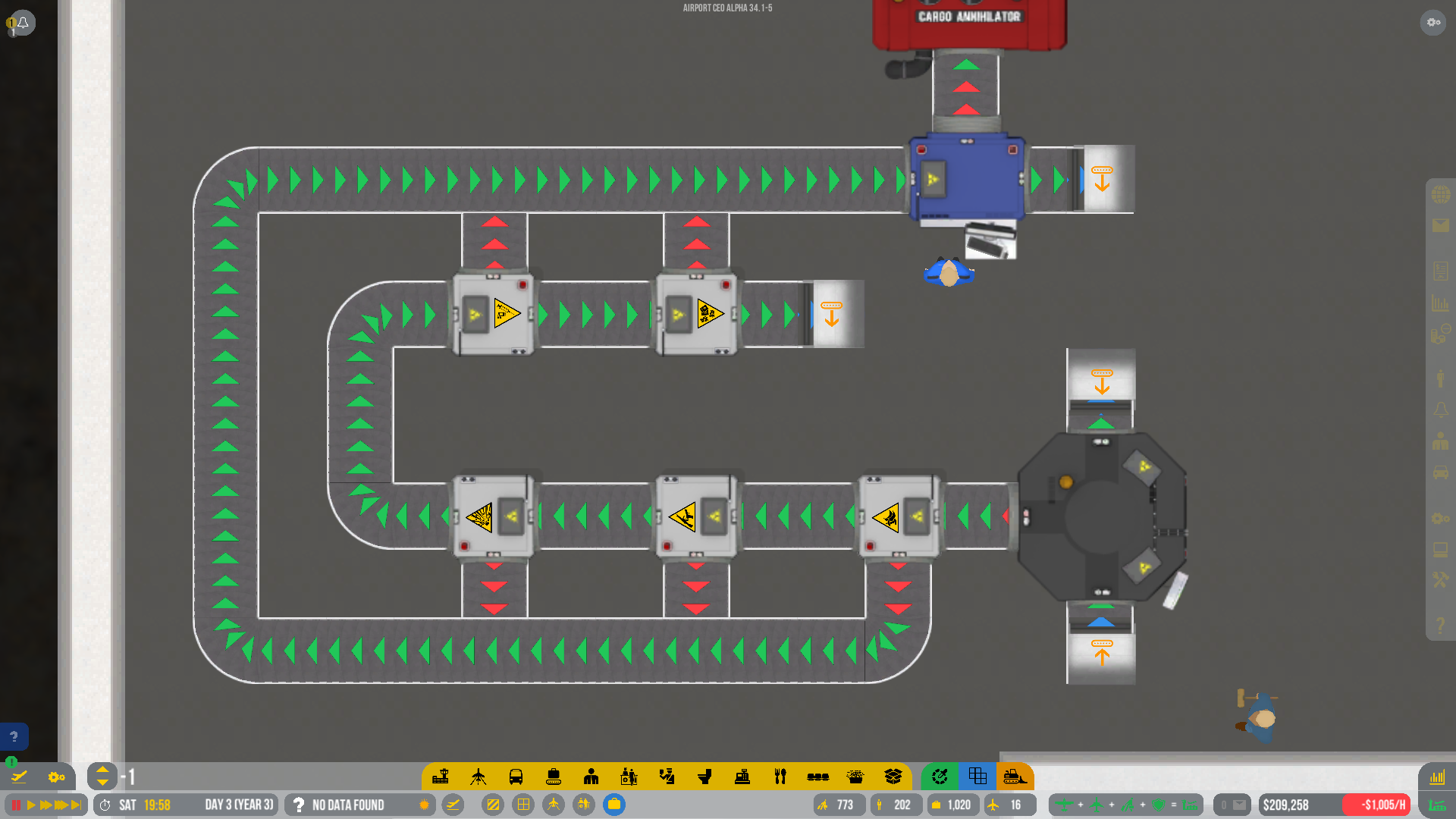Open the settings gears in the top-right corner
Viewport: 1456px width, 819px height.
pyautogui.click(x=1433, y=22)
